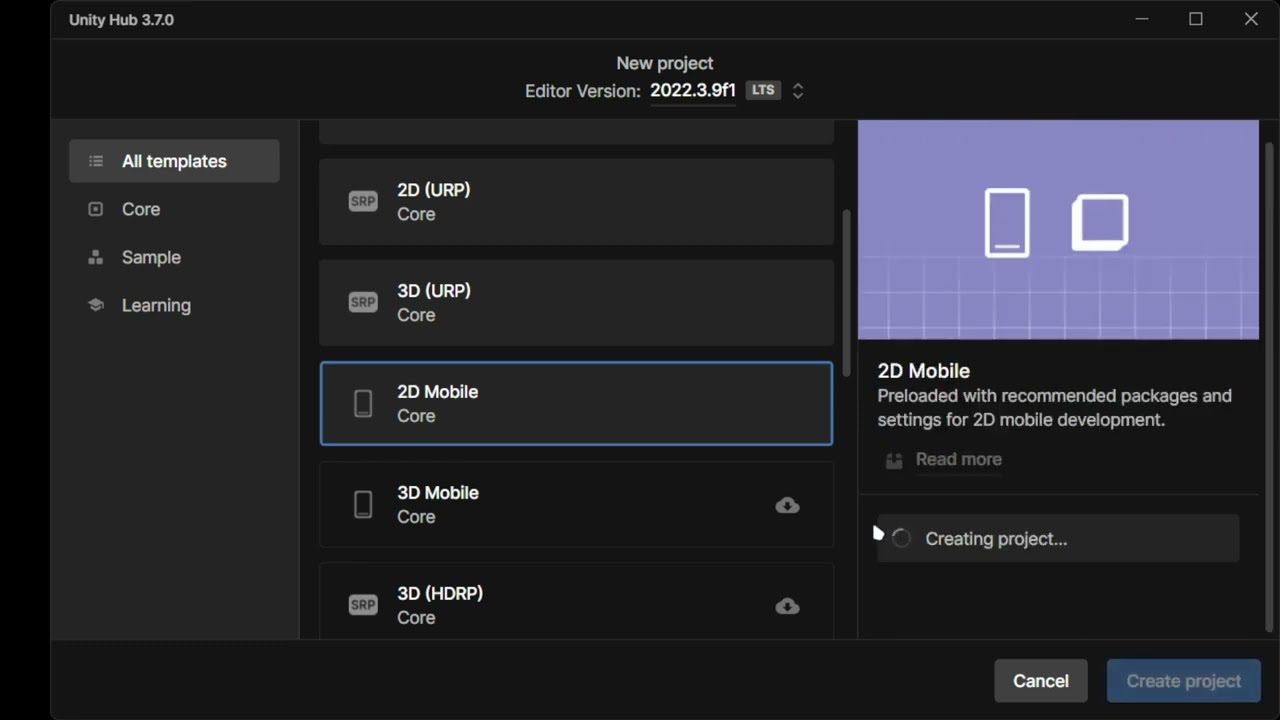Click the Read more package icon
The image size is (1280, 720).
point(894,460)
